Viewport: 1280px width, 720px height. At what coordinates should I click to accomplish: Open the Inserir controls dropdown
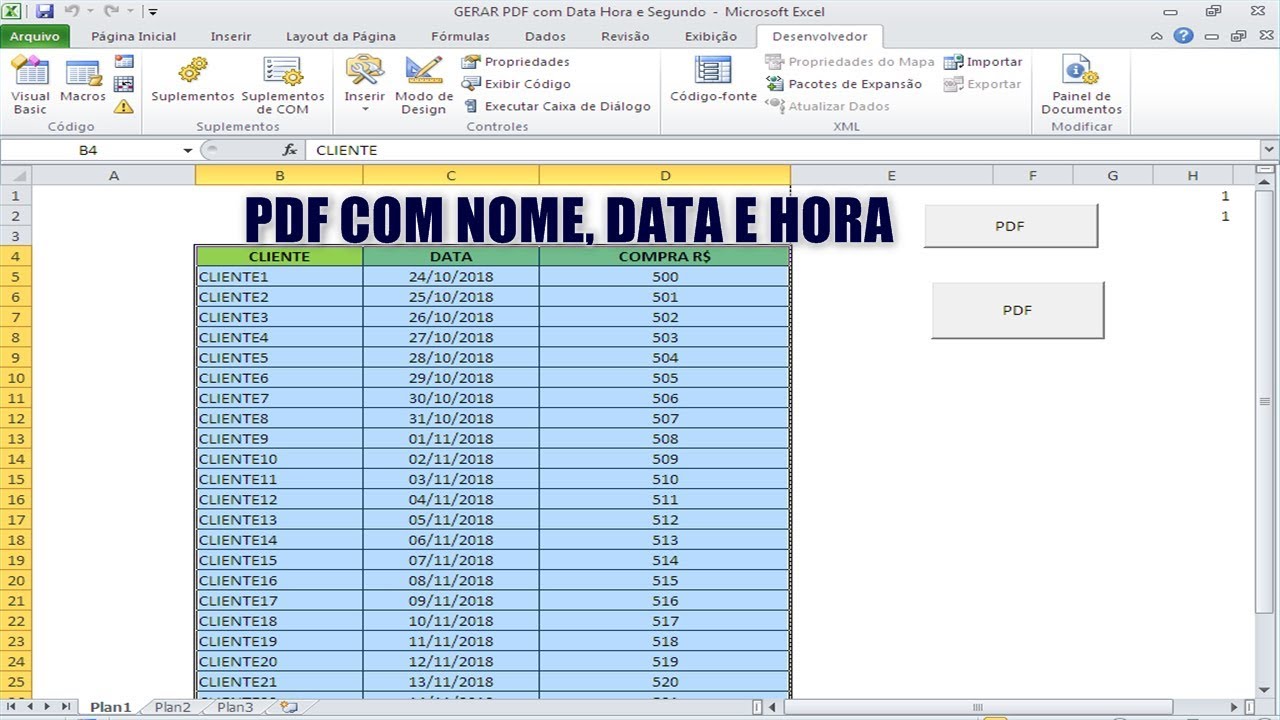365,86
